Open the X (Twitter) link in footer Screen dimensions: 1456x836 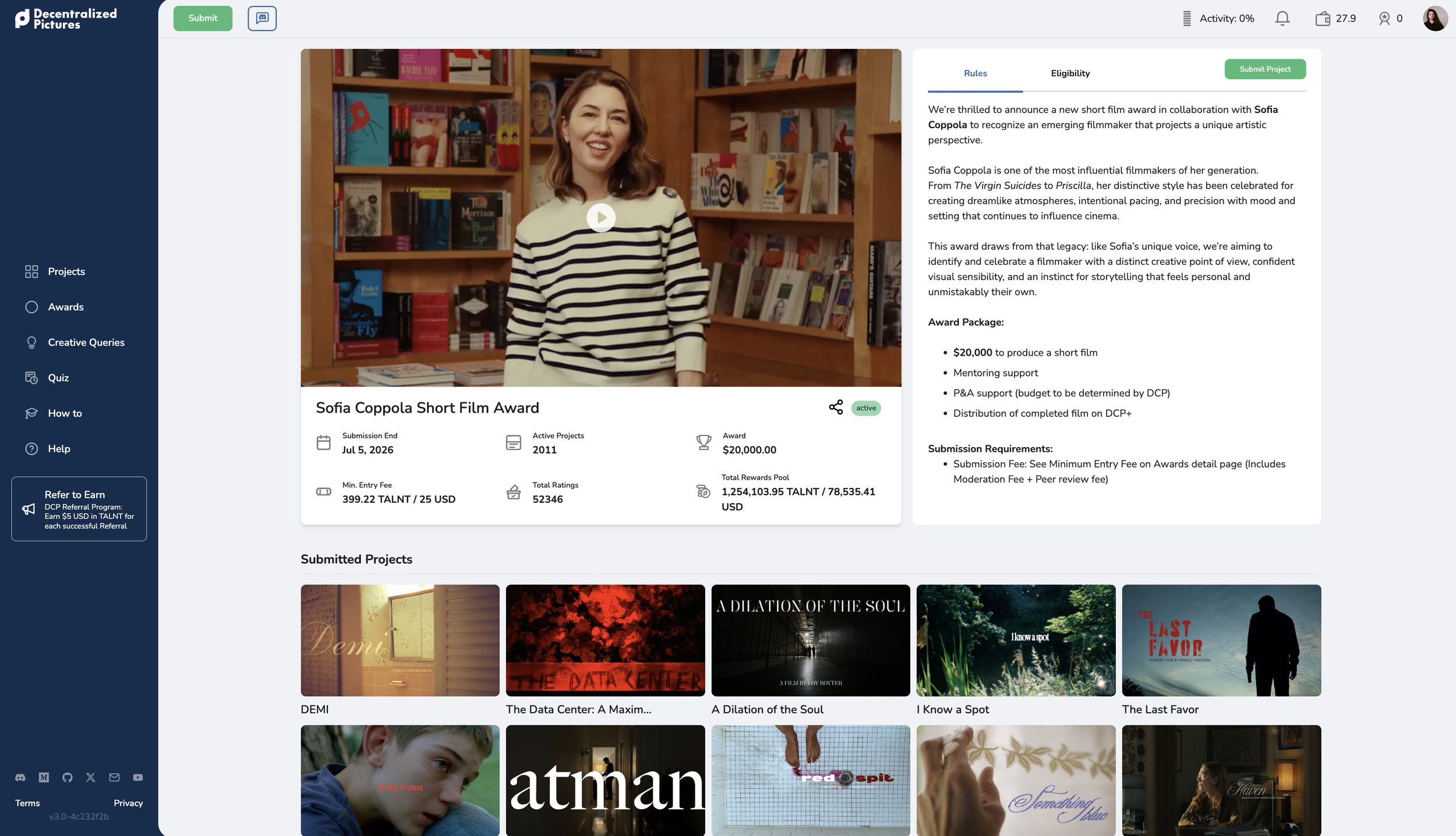[91, 777]
